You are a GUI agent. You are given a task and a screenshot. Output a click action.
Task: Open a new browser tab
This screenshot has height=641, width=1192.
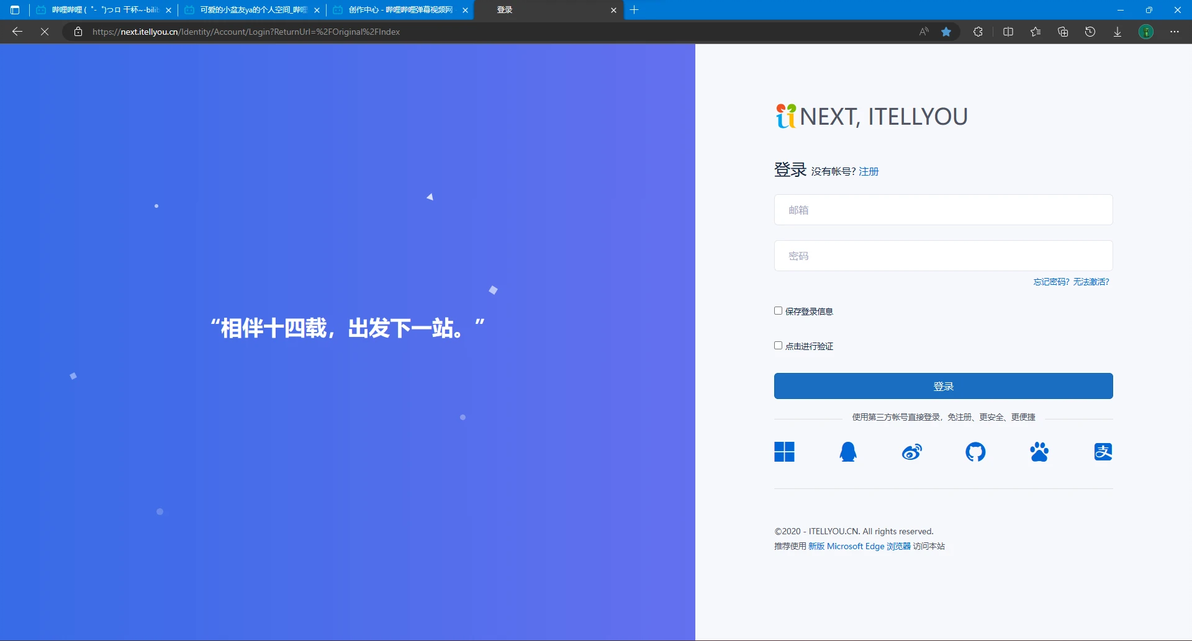tap(634, 10)
